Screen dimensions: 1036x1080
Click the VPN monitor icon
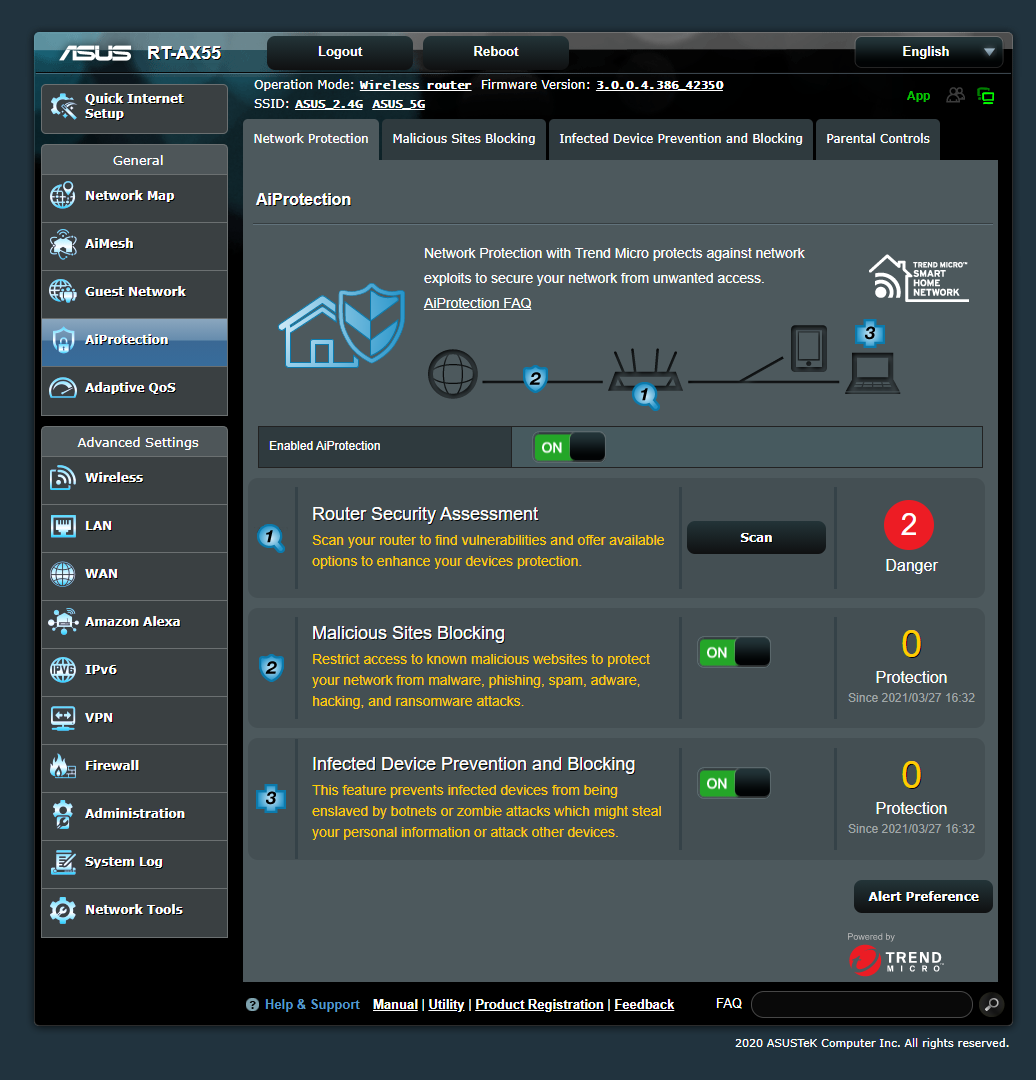(x=63, y=718)
